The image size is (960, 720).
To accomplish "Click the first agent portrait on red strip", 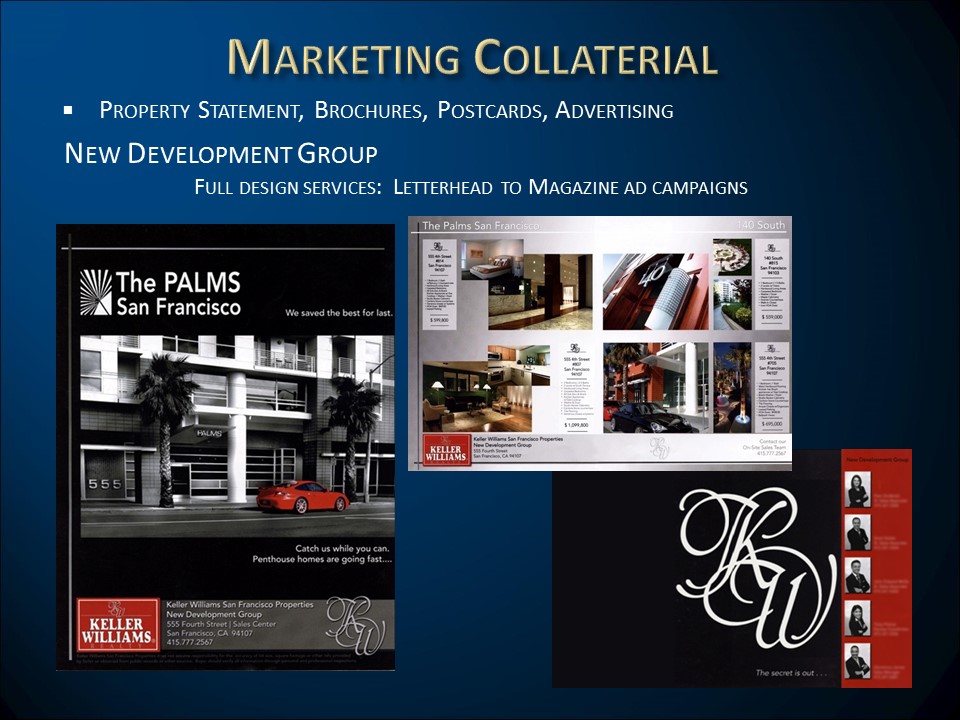I will pyautogui.click(x=858, y=489).
